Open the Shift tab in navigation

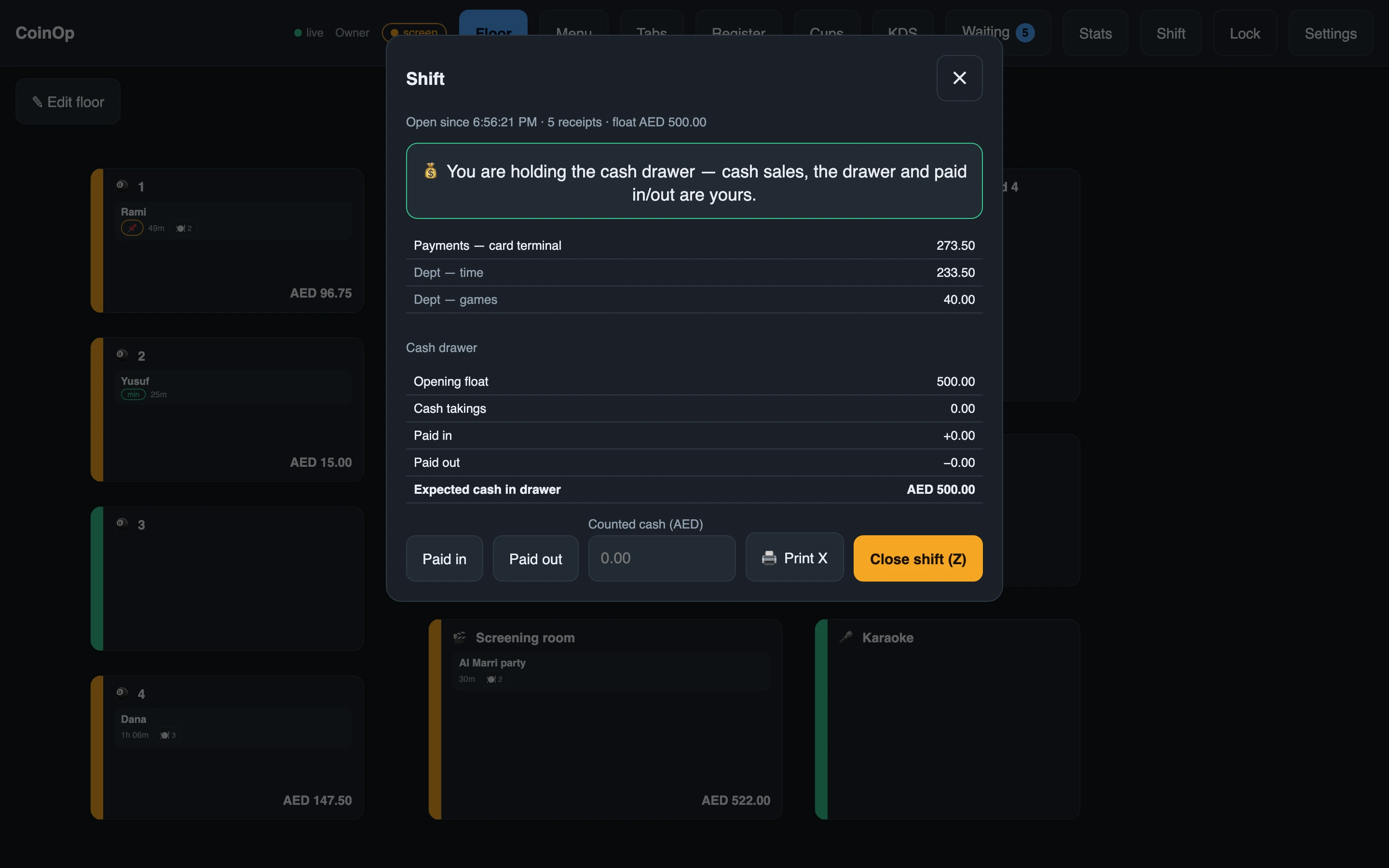click(x=1171, y=33)
